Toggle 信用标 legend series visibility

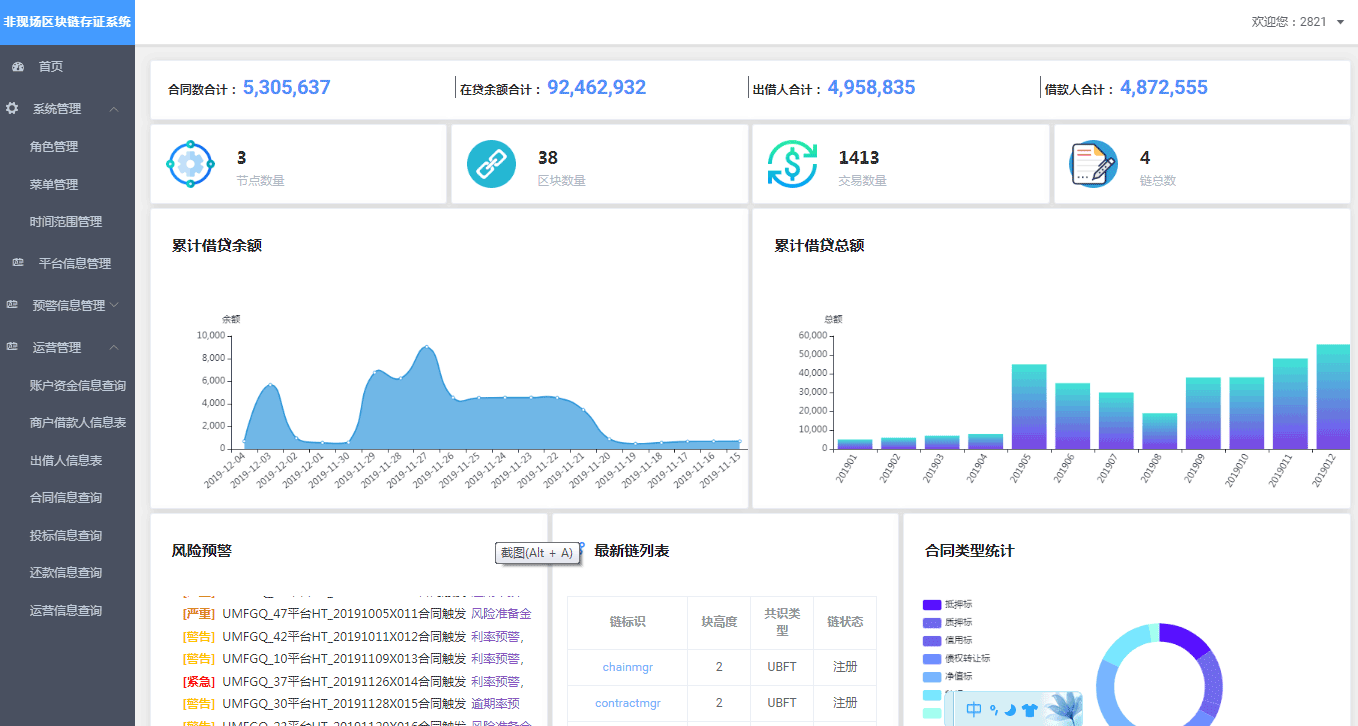[x=947, y=640]
